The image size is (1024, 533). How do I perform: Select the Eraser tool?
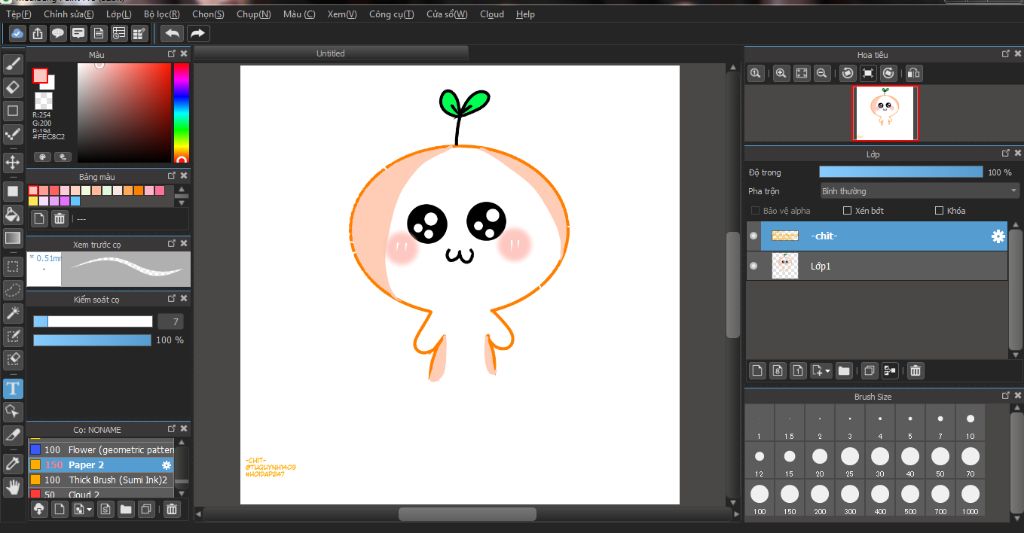click(x=13, y=87)
